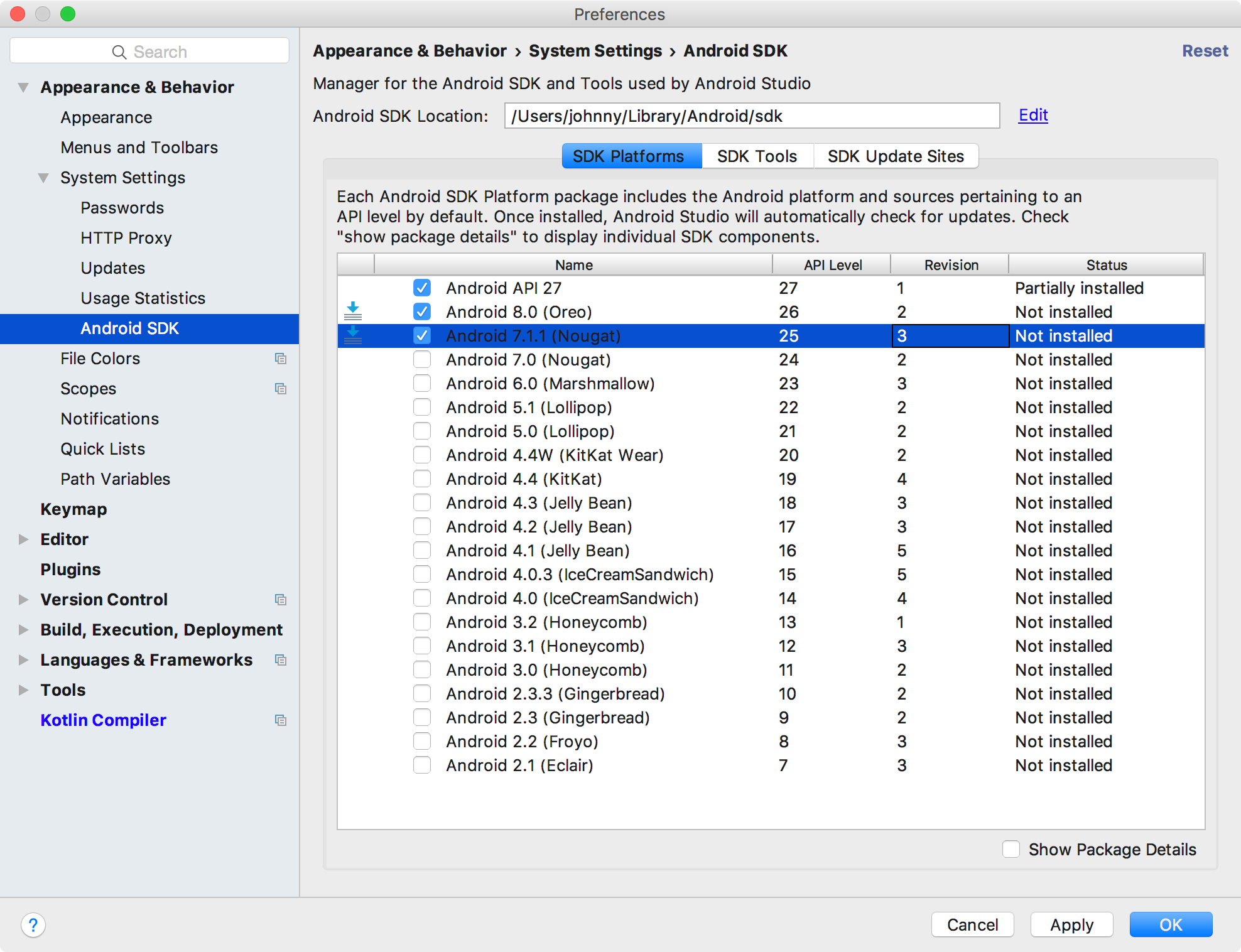Screen dimensions: 1241x952
Task: Open the Usage Statistics page
Action: [143, 298]
